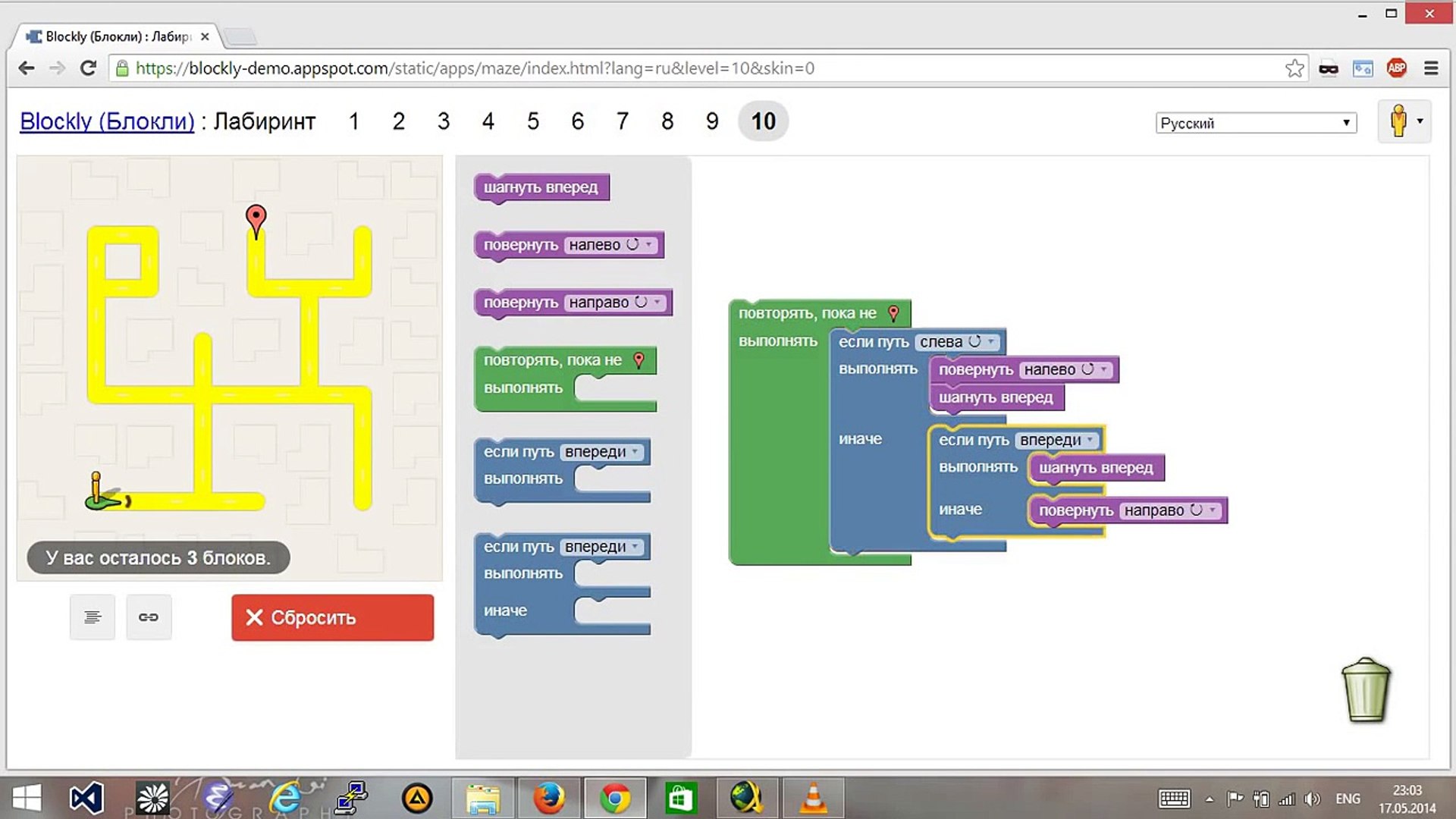Open VLC from the taskbar
This screenshot has height=819, width=1456.
coord(813,799)
